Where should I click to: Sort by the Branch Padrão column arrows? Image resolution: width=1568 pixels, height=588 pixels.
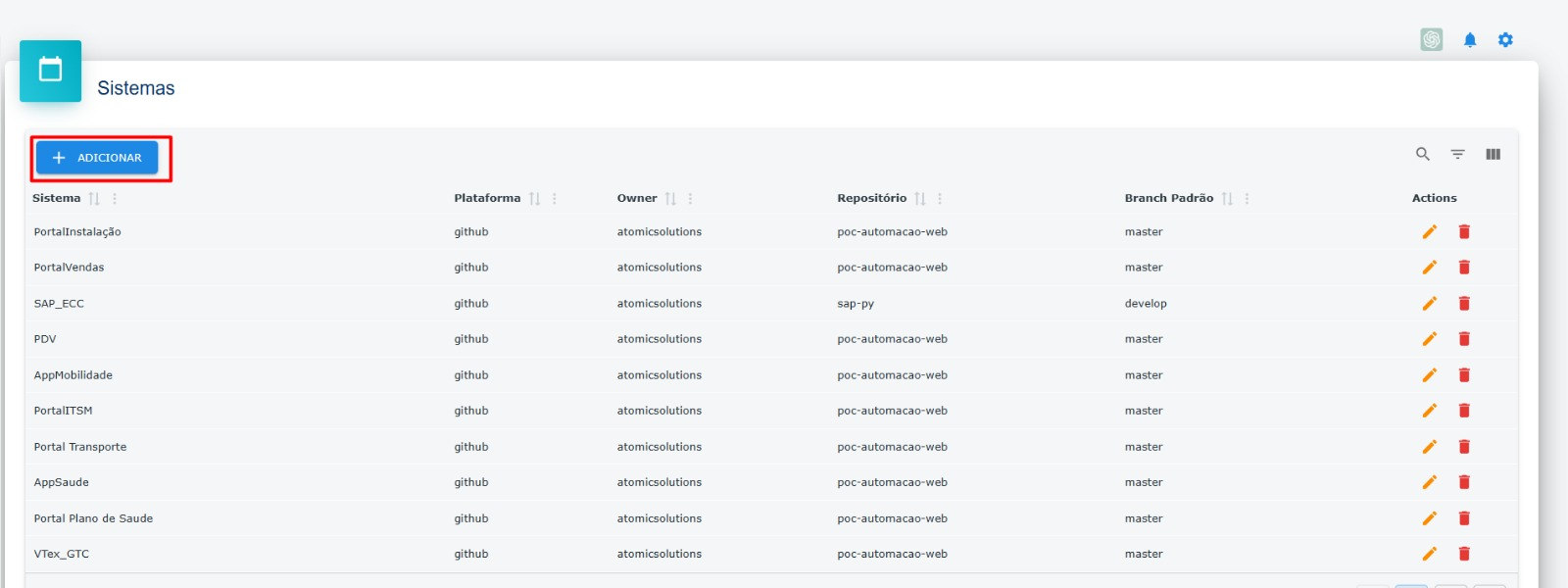coord(1227,198)
